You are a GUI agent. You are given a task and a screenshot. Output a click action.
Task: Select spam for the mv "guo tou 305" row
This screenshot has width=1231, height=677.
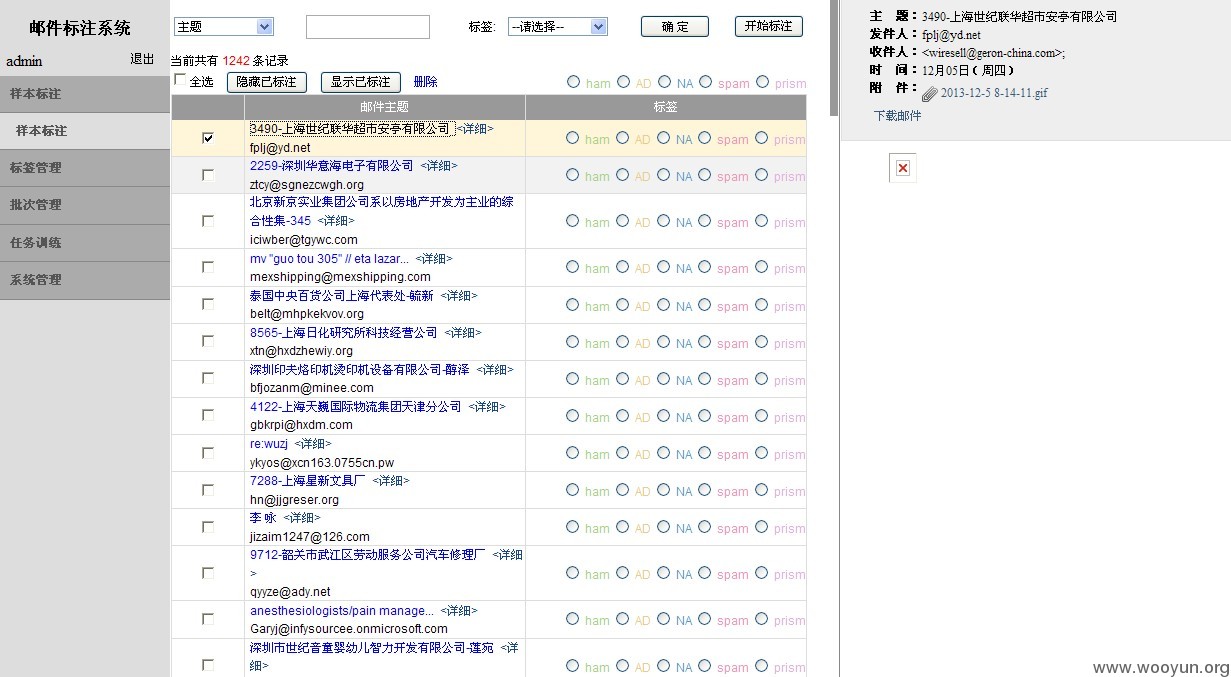click(x=706, y=267)
